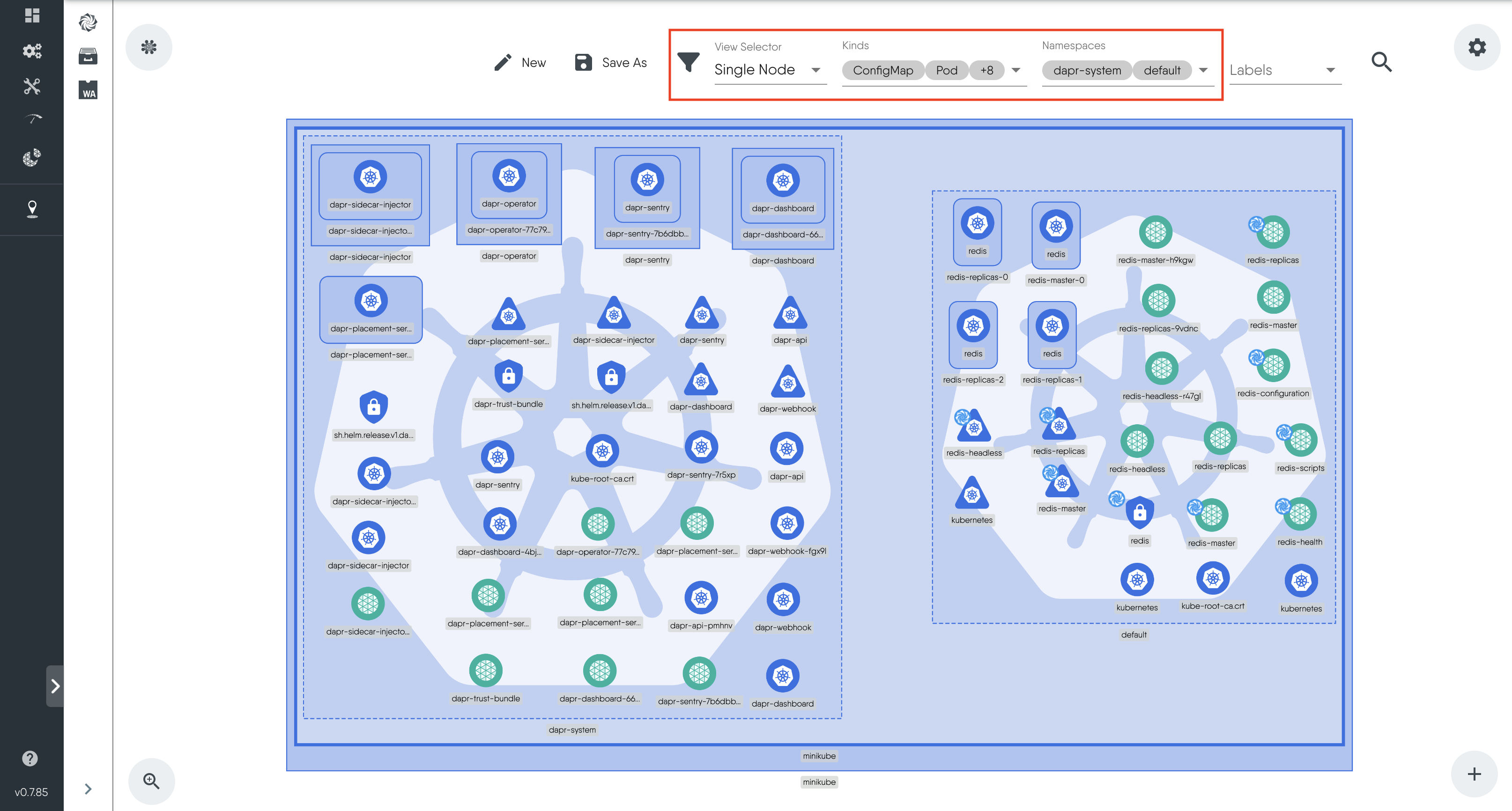Open the filter funnel icon
The width and height of the screenshot is (1512, 811).
pos(689,61)
